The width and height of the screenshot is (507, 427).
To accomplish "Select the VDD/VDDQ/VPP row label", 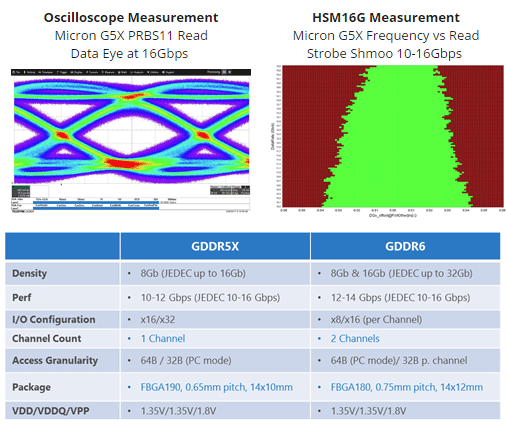I will pos(51,410).
